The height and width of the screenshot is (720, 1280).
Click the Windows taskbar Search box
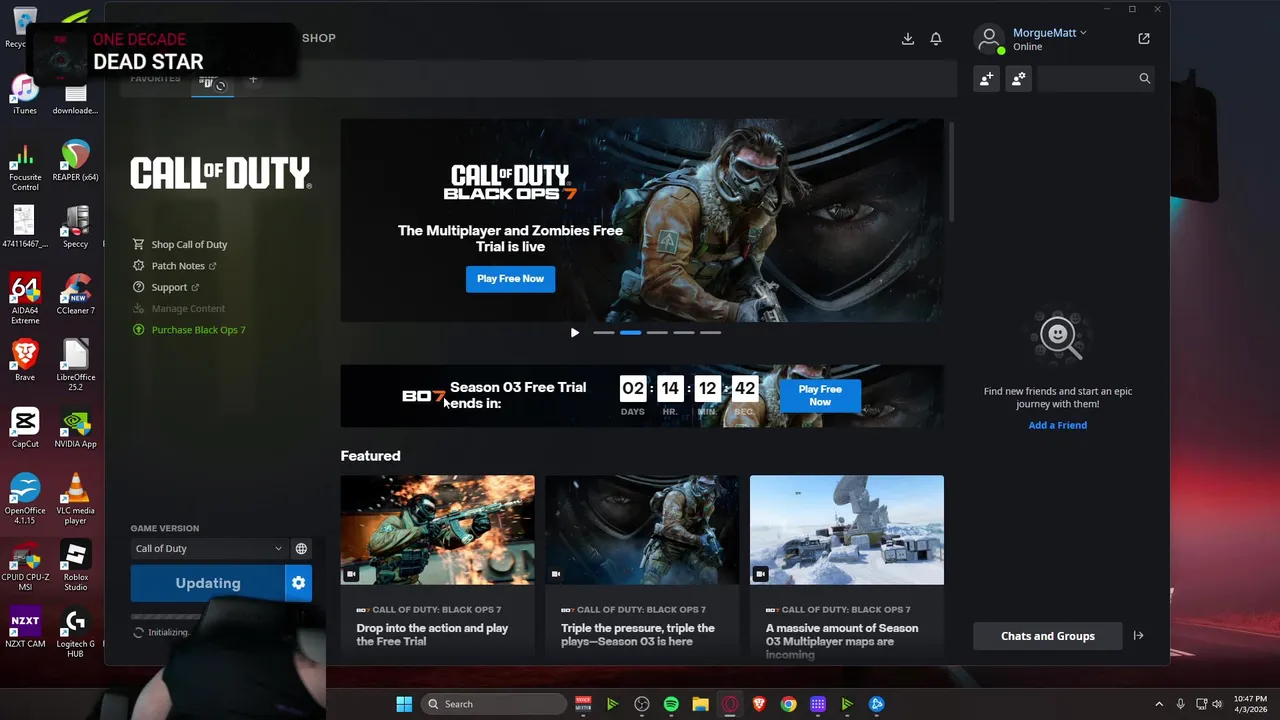point(494,704)
